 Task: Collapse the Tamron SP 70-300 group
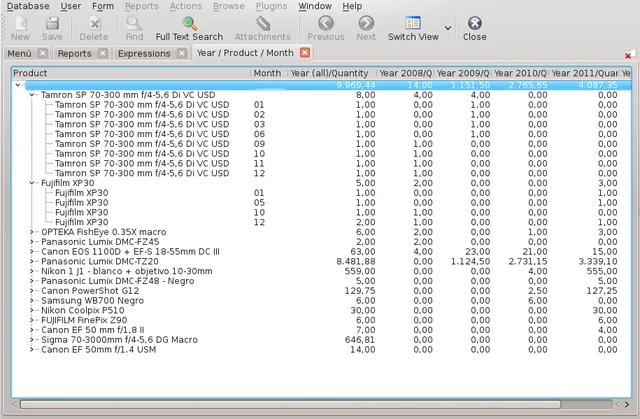coord(32,95)
